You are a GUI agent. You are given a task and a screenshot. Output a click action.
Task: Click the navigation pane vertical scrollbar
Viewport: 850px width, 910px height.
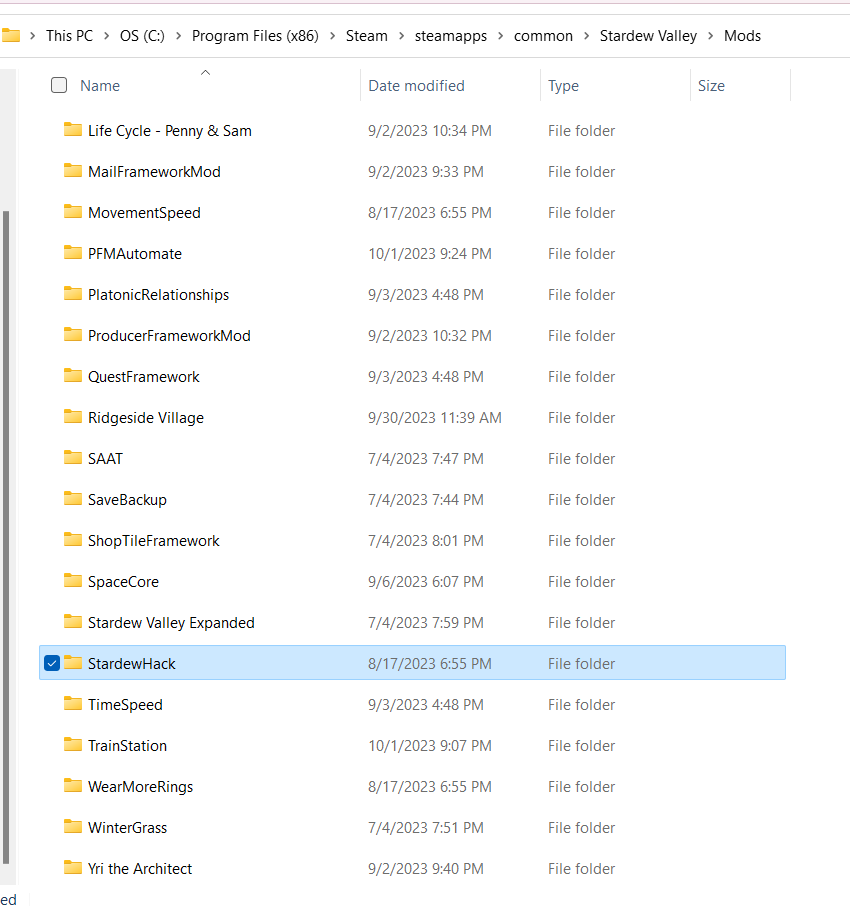tap(6, 537)
